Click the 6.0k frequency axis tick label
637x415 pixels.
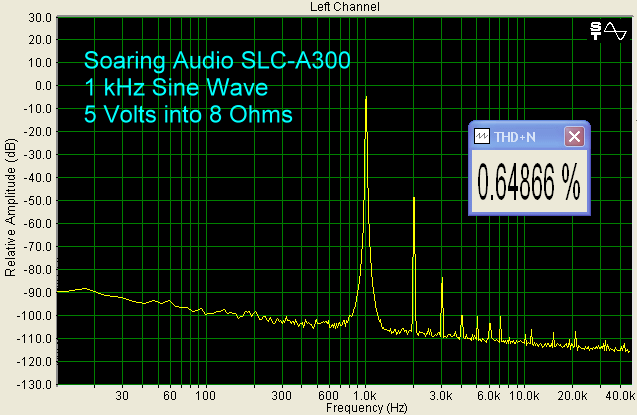[x=488, y=396]
